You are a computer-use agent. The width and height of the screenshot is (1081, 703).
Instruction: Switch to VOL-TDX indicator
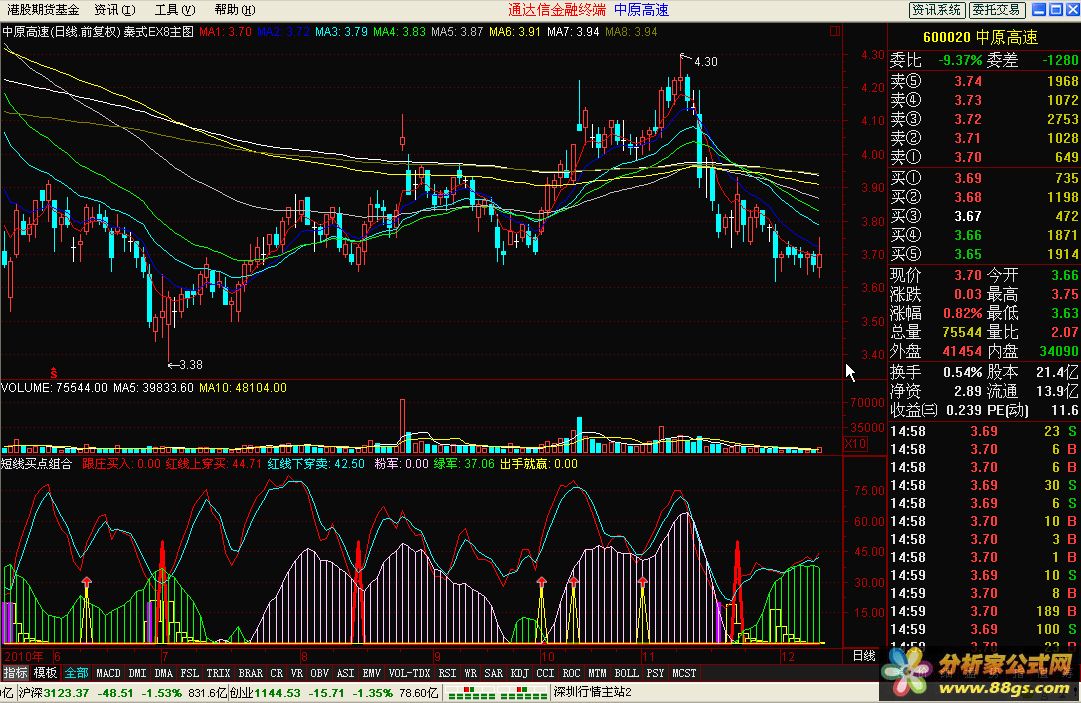pos(410,673)
